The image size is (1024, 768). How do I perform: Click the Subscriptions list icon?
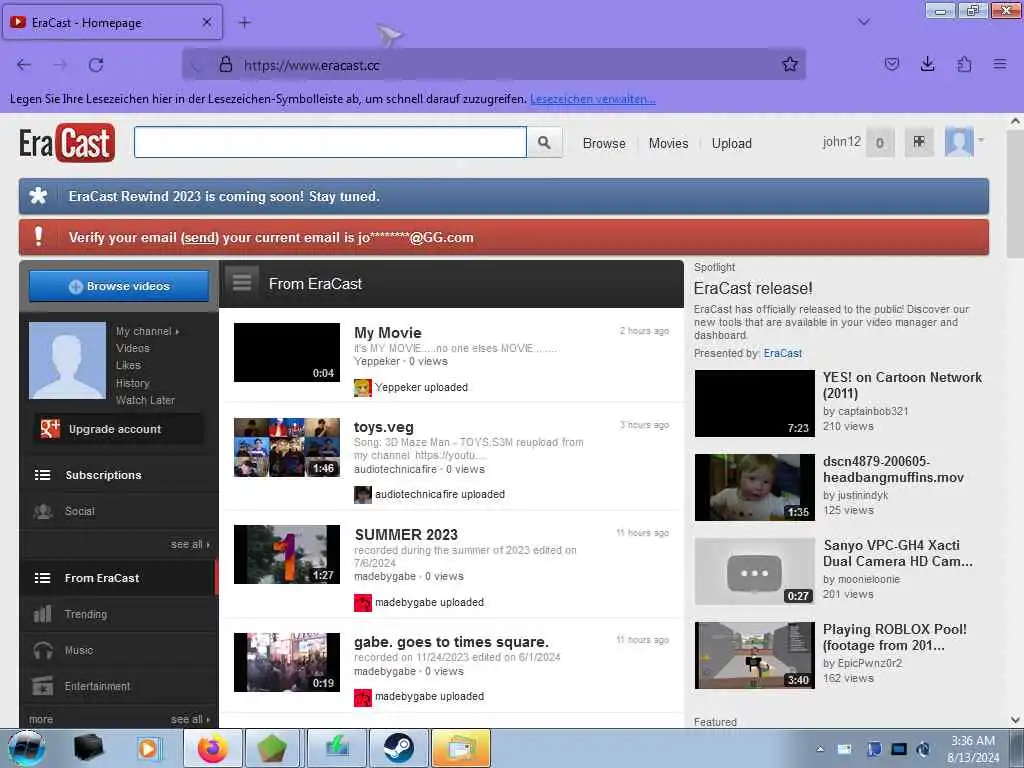[42, 475]
